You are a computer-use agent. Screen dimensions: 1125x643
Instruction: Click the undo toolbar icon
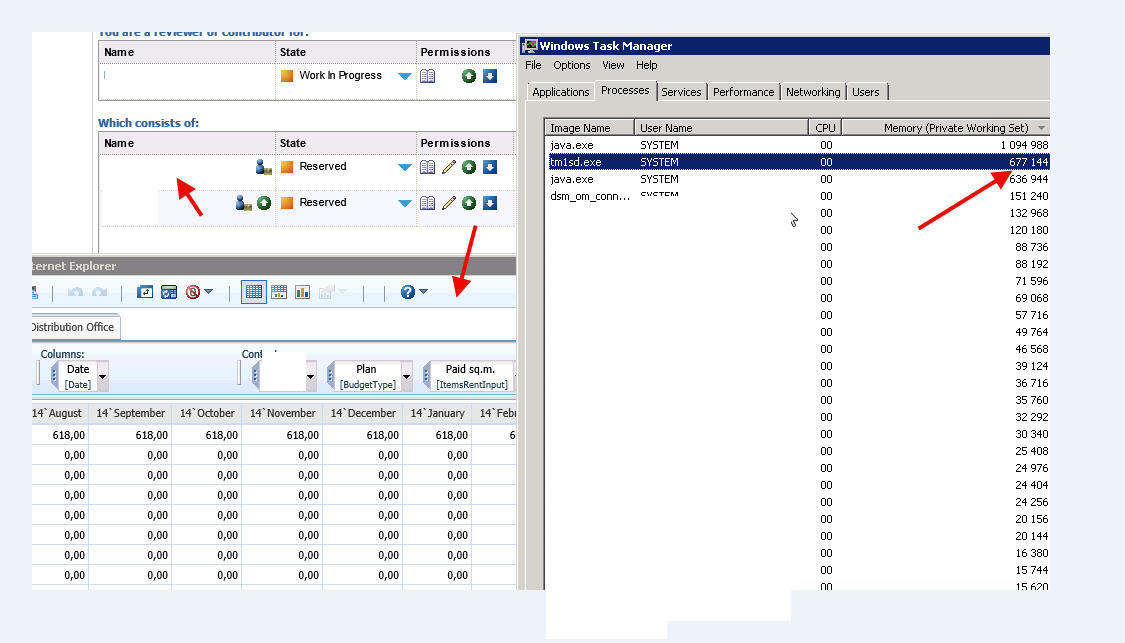point(75,292)
